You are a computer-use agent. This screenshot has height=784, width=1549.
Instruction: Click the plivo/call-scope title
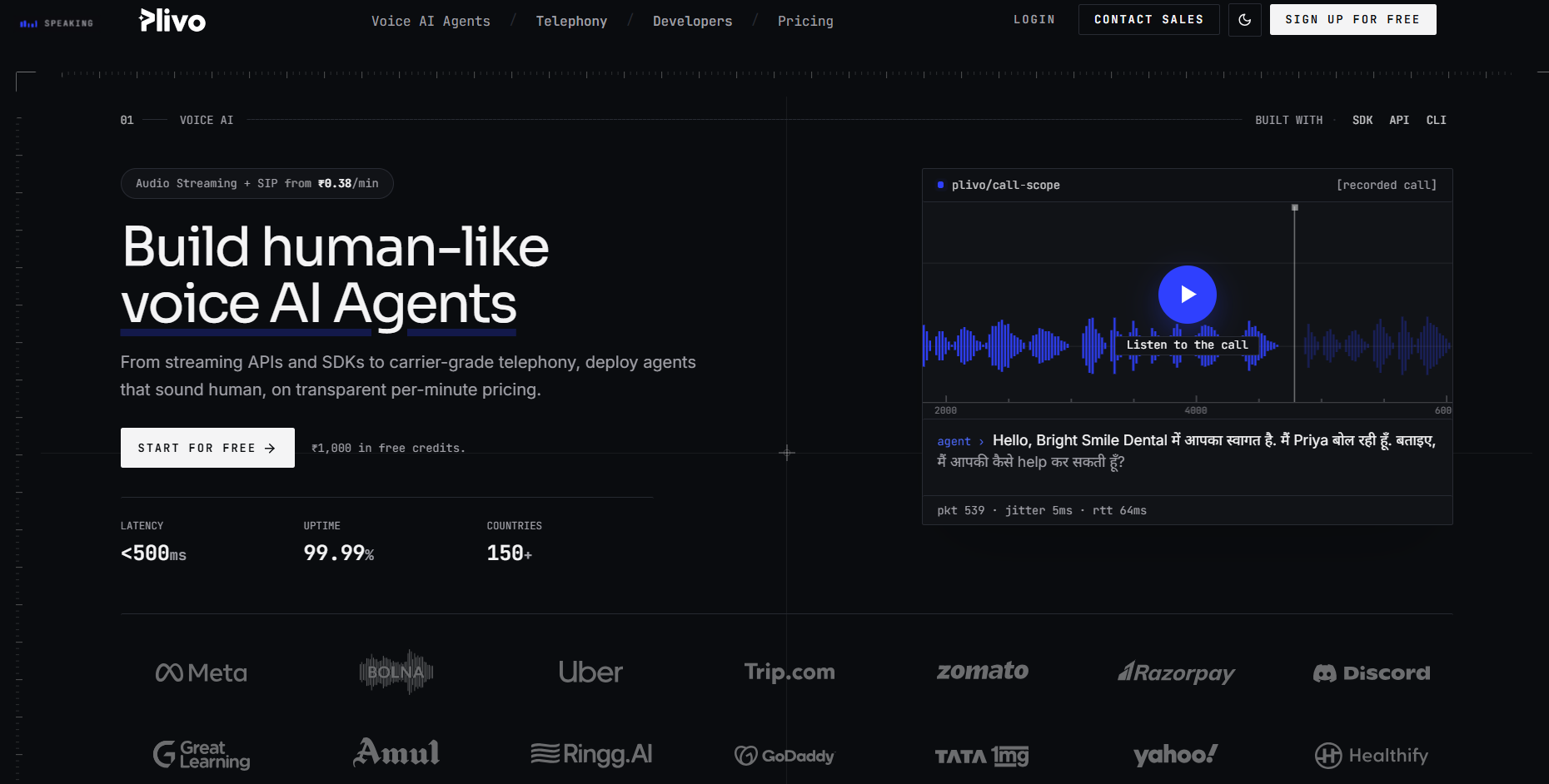click(1005, 185)
